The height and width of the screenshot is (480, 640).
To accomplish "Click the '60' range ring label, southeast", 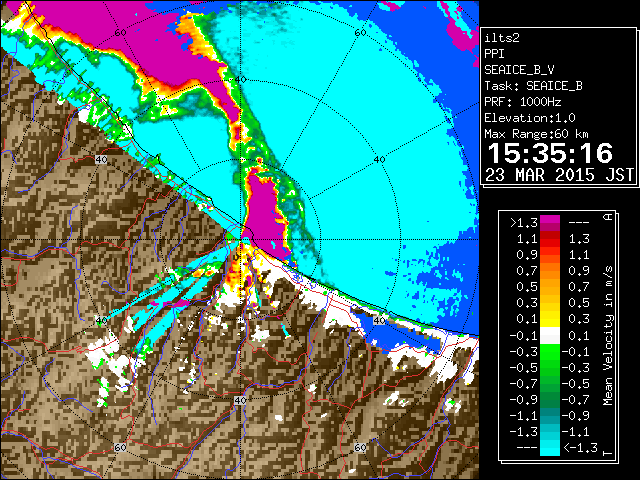I will point(360,448).
